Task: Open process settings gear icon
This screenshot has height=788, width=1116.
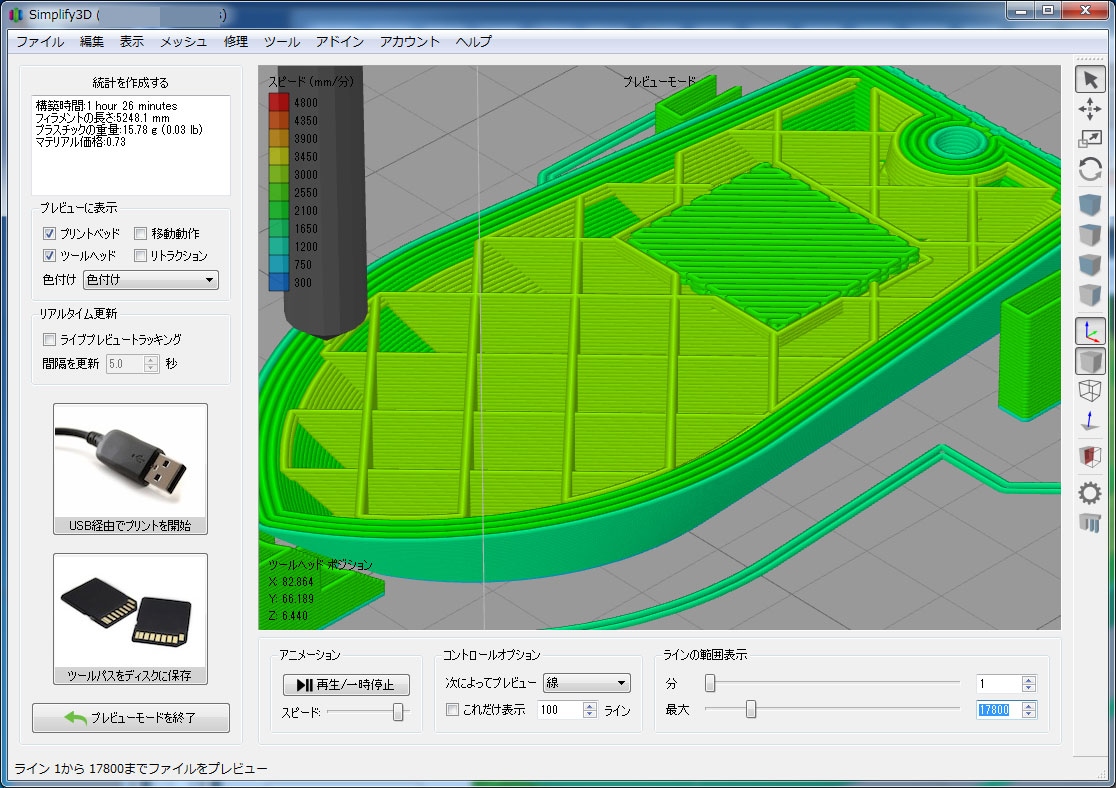Action: click(1090, 492)
